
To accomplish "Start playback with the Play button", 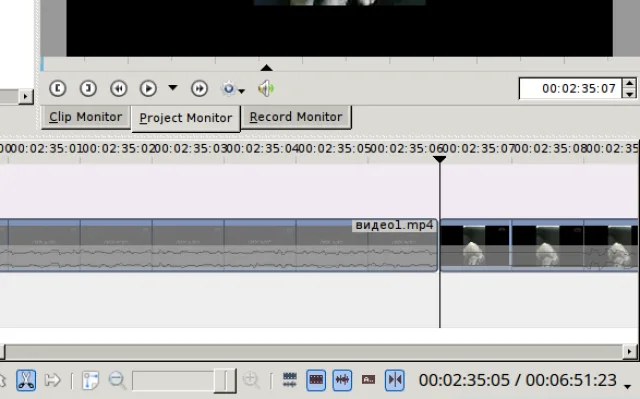I will [148, 89].
